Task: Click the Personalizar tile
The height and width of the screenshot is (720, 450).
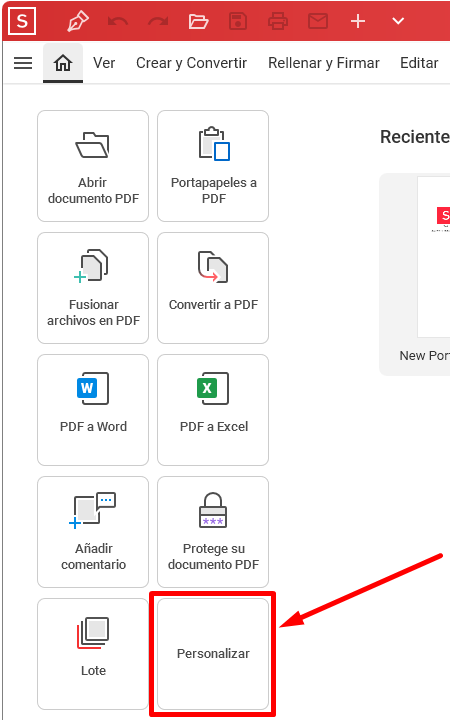Action: click(213, 653)
